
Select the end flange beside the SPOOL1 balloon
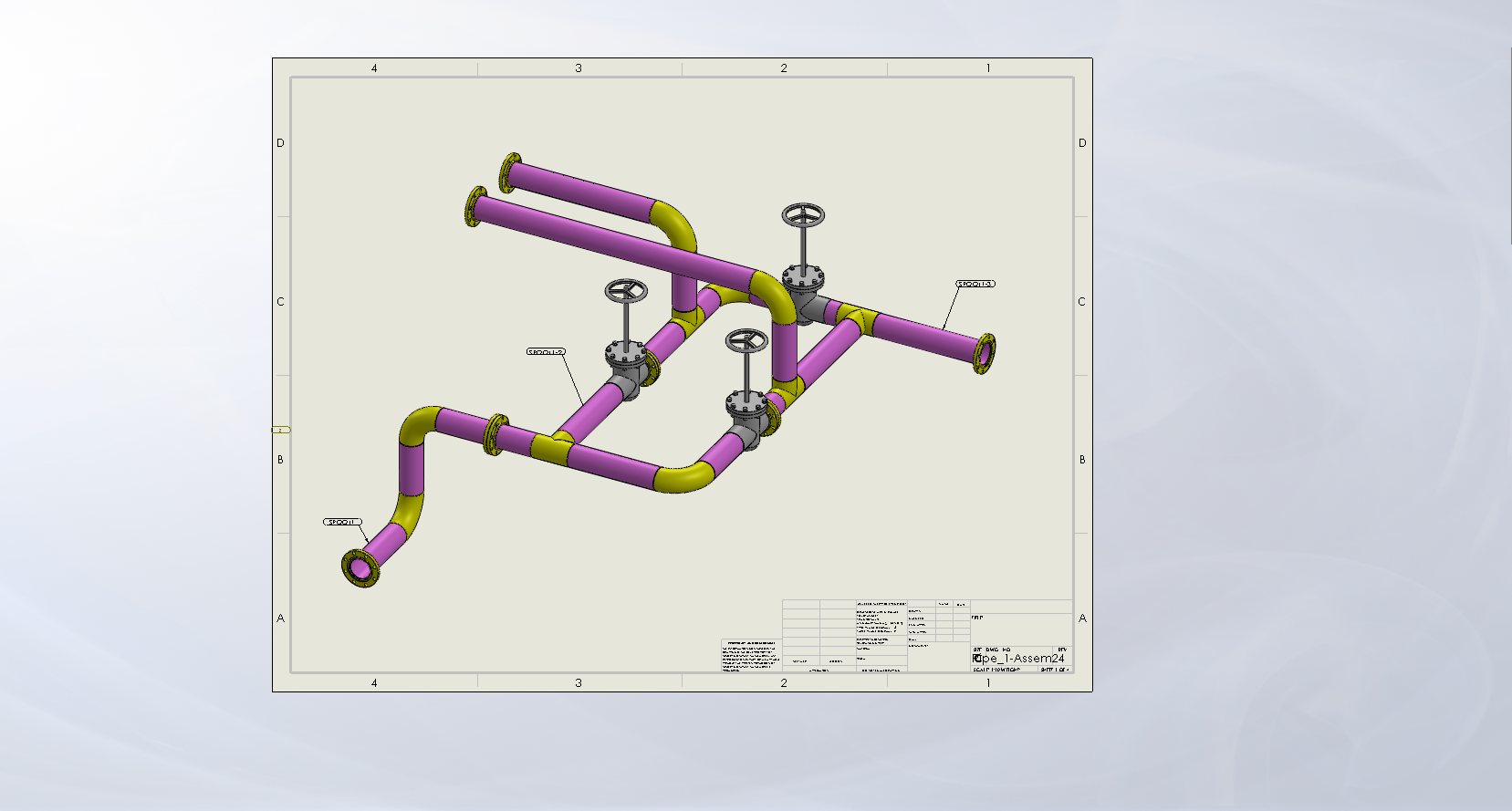pyautogui.click(x=360, y=568)
